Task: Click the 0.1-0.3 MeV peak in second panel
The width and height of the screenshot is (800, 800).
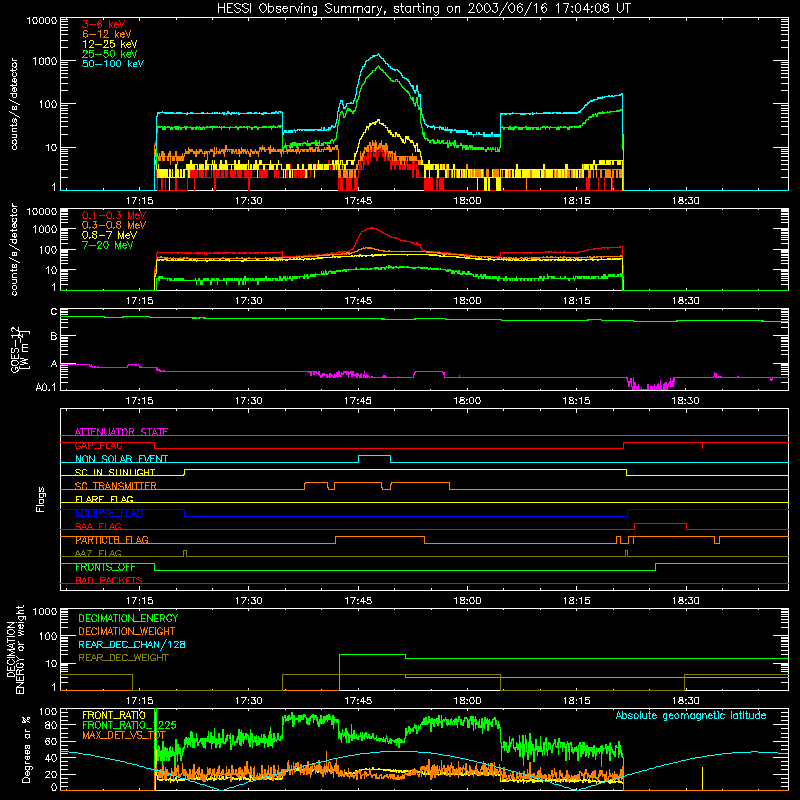Action: [x=372, y=228]
